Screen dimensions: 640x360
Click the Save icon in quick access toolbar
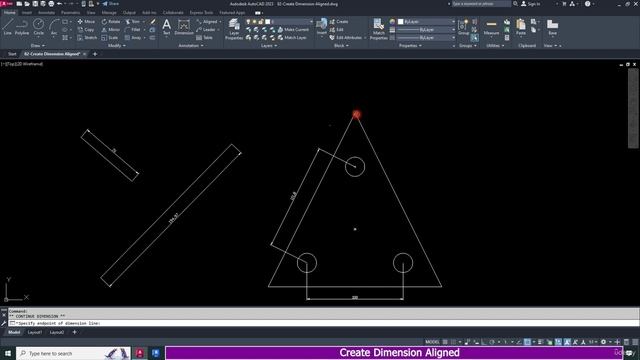click(35, 4)
